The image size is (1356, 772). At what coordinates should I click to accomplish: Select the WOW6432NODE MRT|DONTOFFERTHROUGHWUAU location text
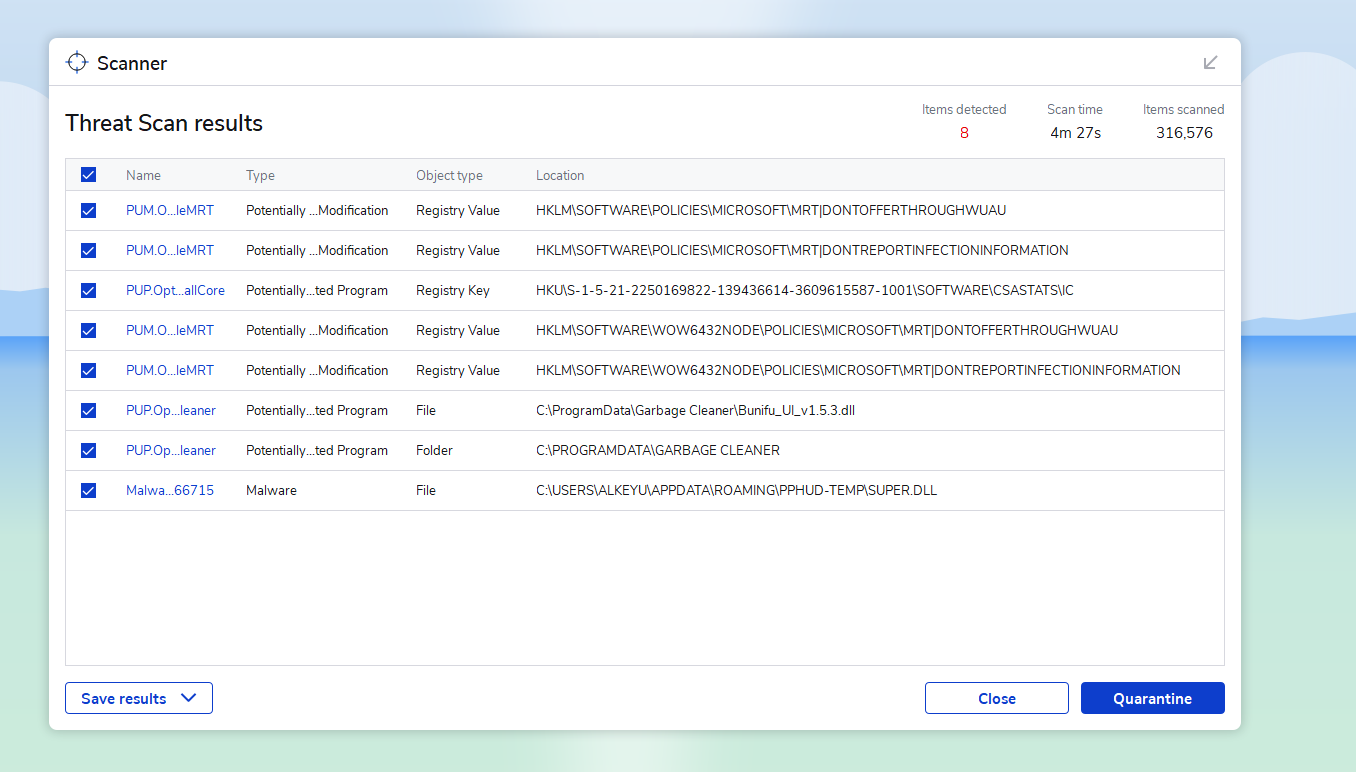click(827, 331)
